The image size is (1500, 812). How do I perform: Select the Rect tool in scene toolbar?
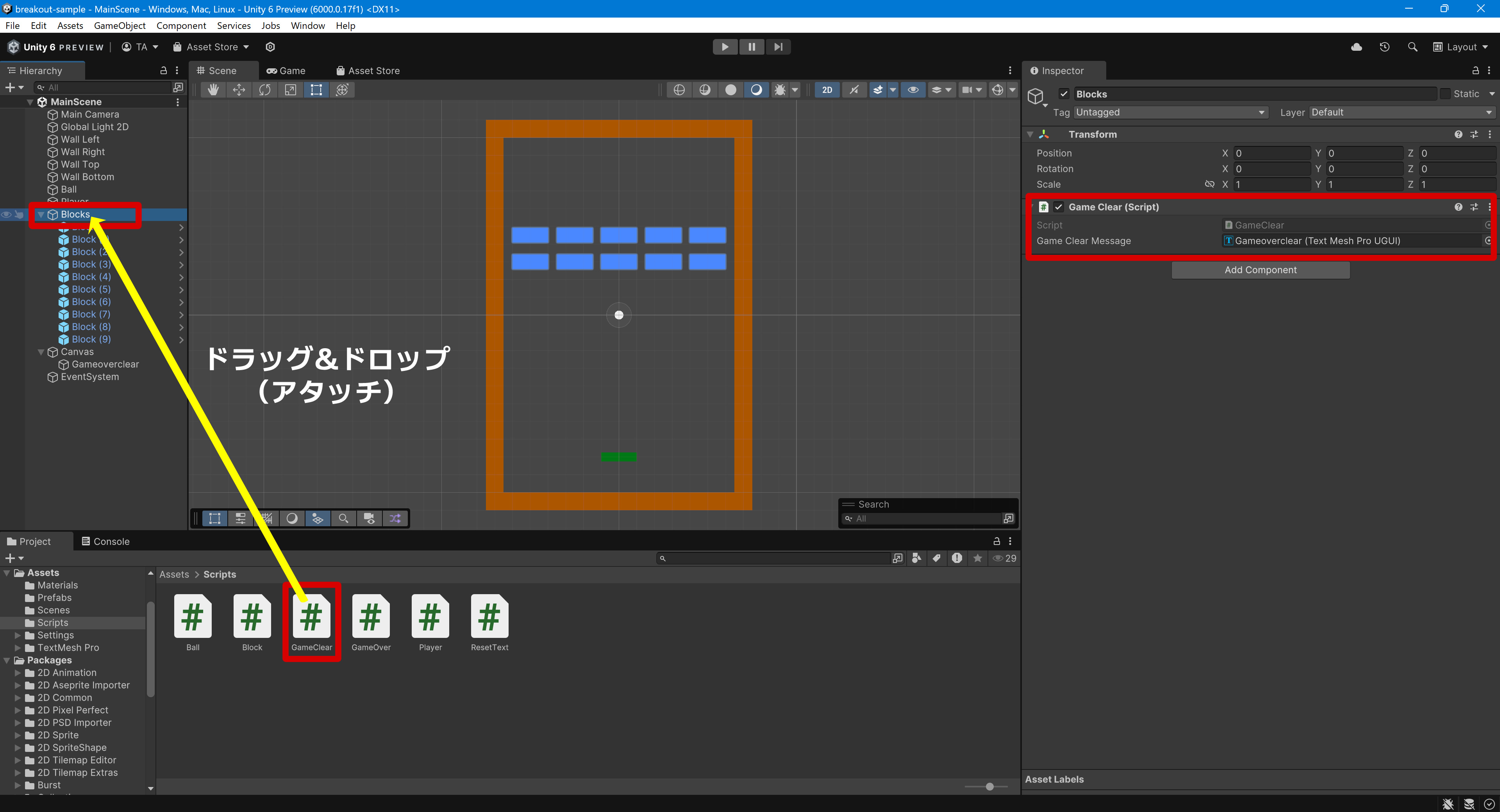(316, 90)
